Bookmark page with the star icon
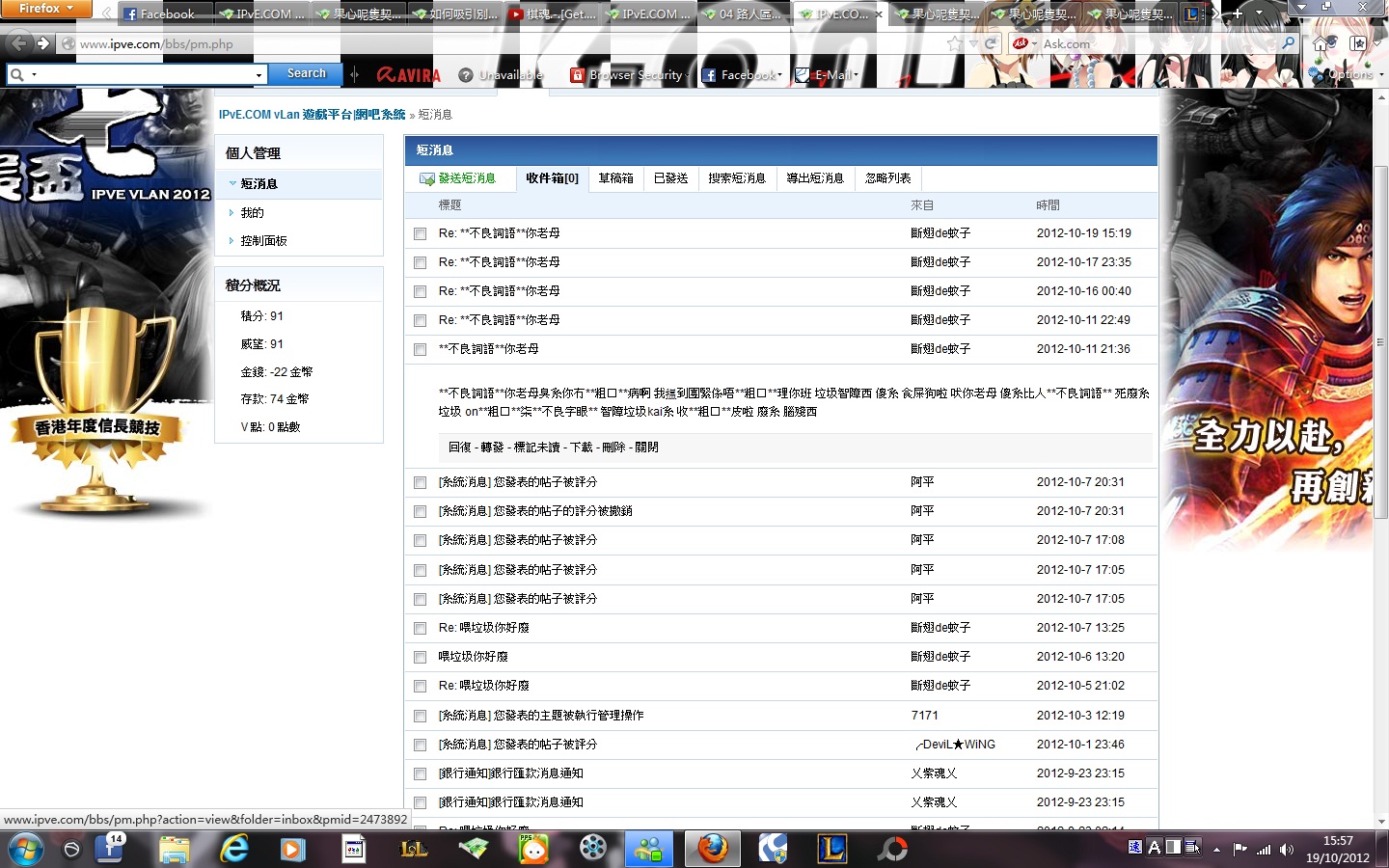The image size is (1389, 868). click(x=954, y=43)
